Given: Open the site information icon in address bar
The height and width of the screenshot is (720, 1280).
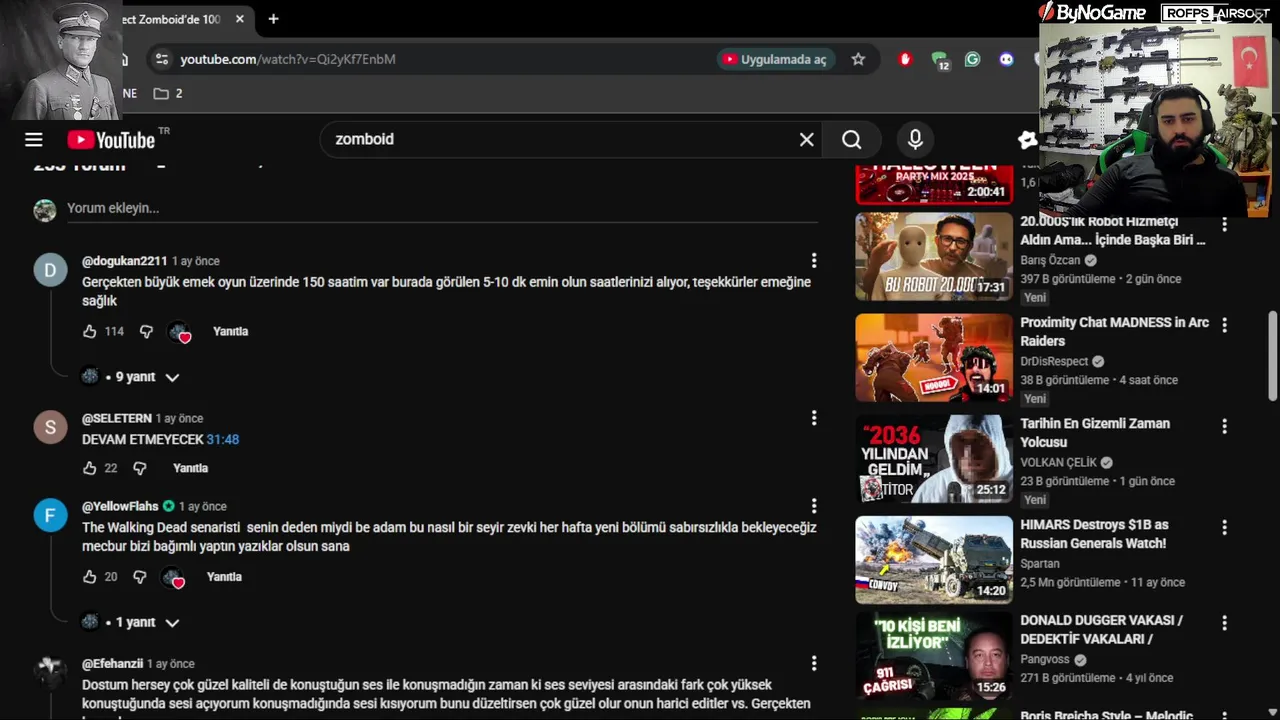Looking at the screenshot, I should click(162, 59).
